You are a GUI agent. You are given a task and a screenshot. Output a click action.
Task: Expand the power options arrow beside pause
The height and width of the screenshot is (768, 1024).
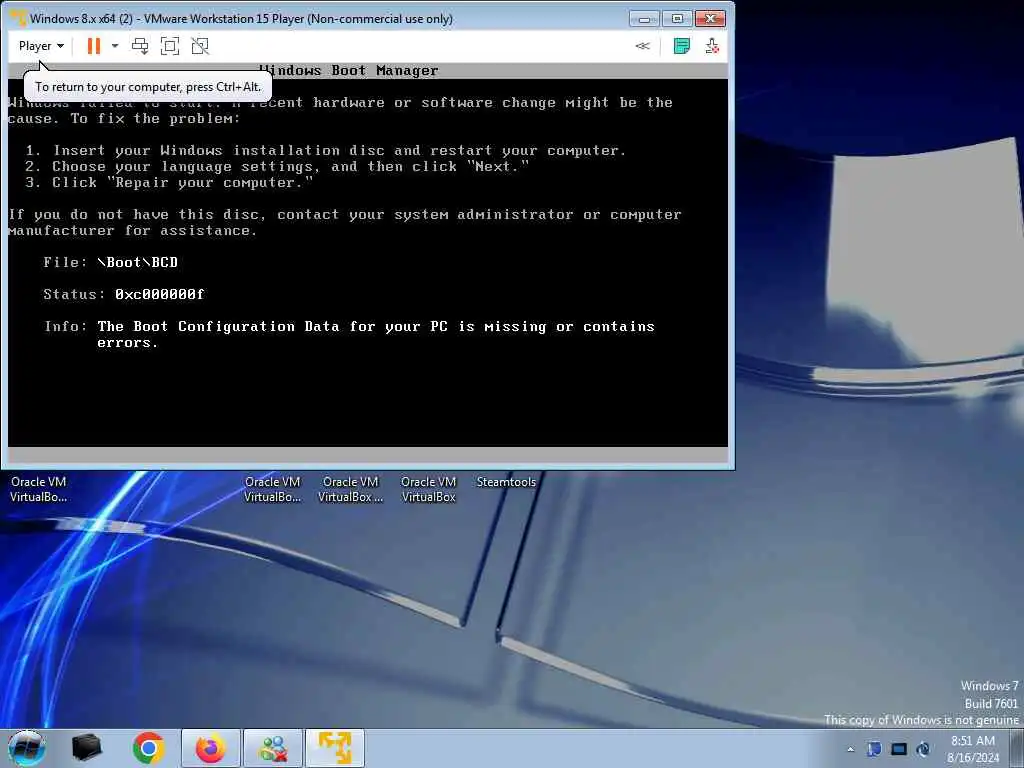(x=115, y=46)
